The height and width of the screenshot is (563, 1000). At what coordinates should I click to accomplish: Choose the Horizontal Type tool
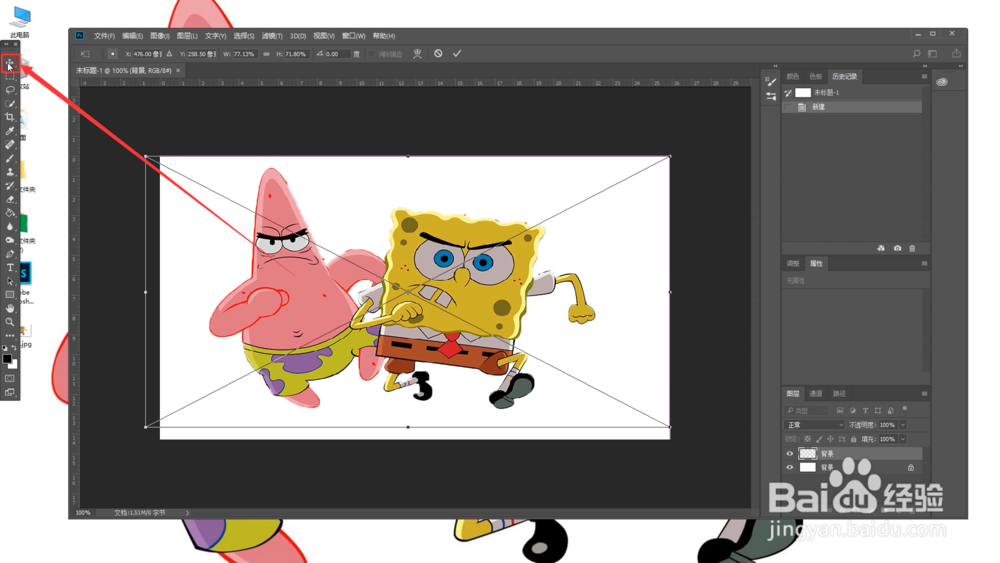coord(10,268)
